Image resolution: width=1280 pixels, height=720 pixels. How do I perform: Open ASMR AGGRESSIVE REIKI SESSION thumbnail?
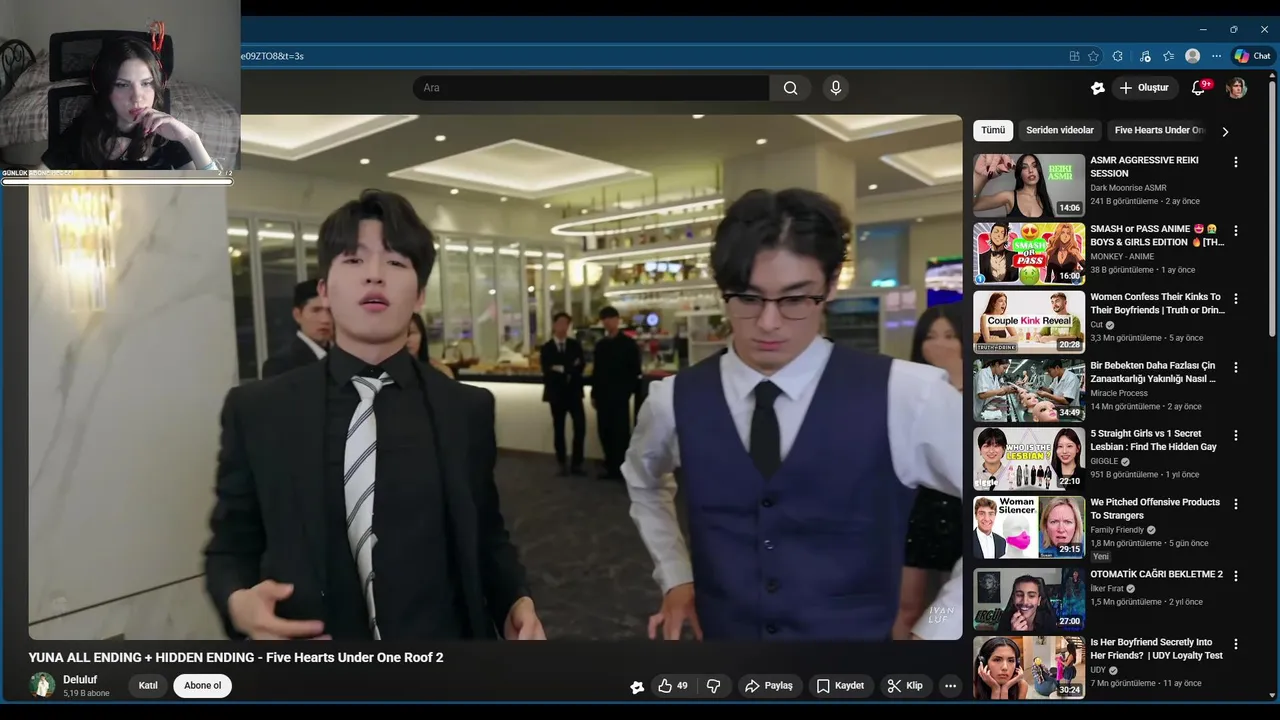[1029, 186]
